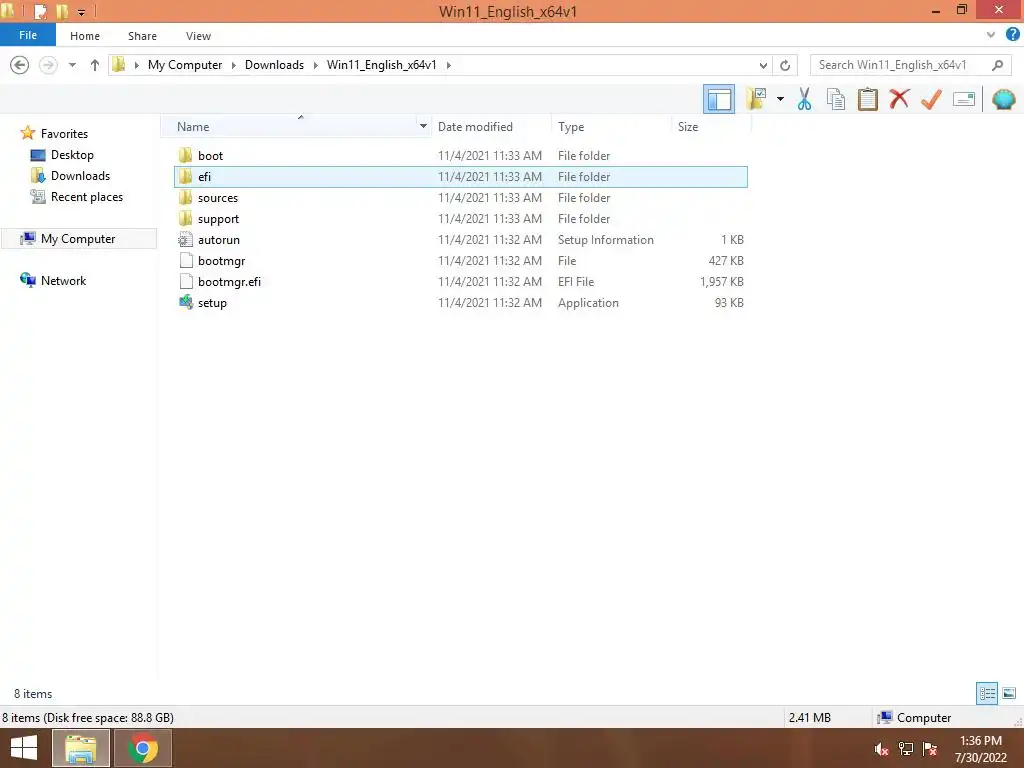Click the teal shell icon

pos(1003,99)
